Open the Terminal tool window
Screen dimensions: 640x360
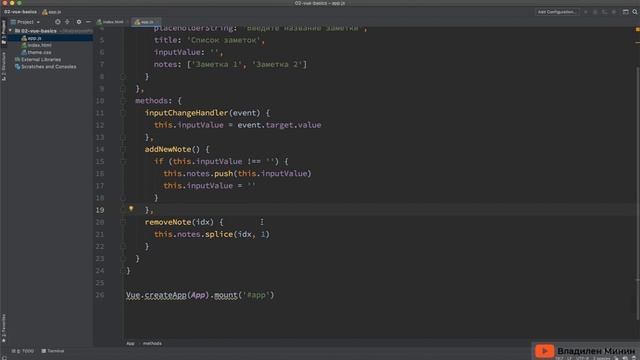click(53, 351)
